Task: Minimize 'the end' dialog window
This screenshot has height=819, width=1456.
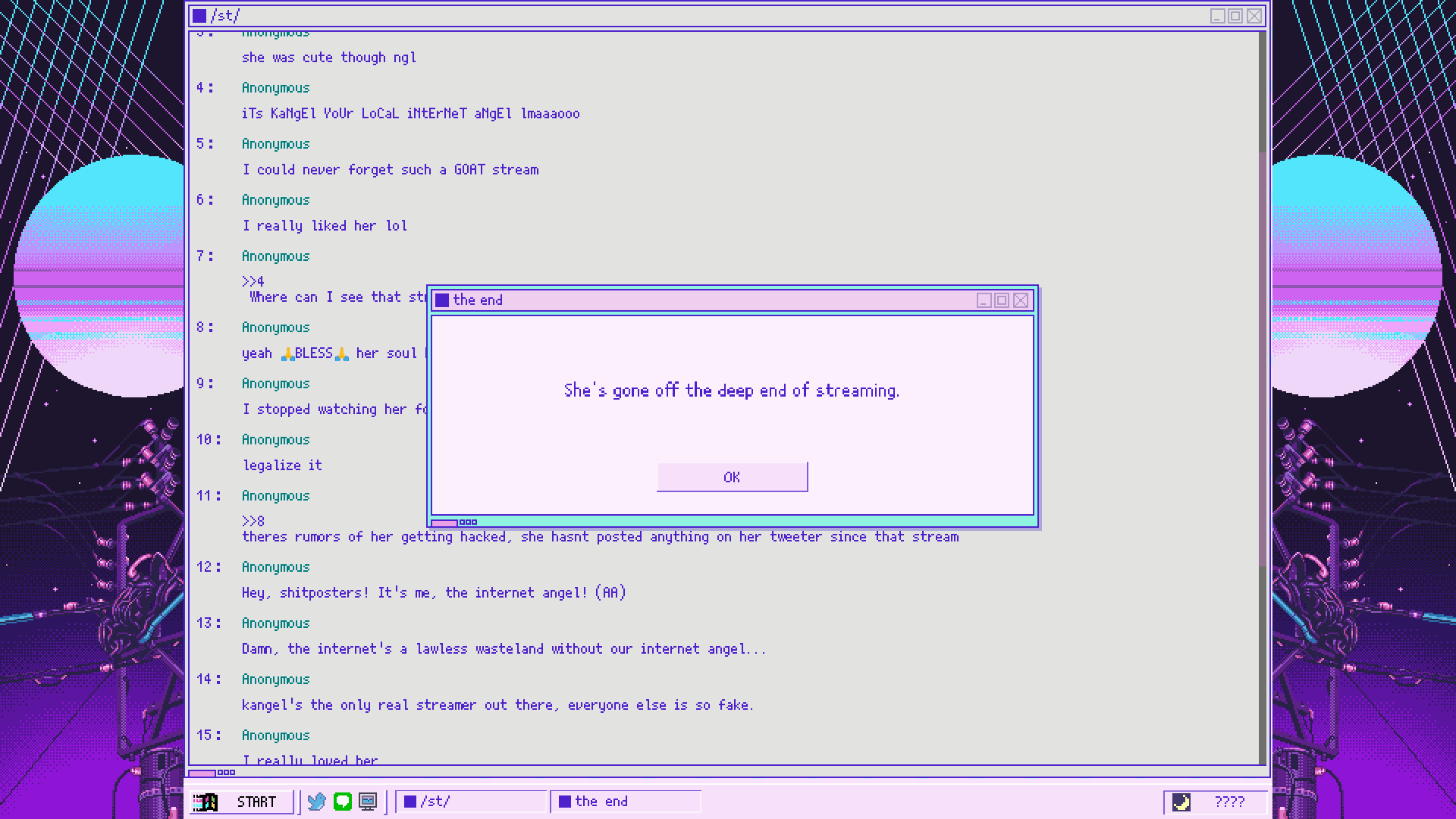Action: [x=984, y=300]
